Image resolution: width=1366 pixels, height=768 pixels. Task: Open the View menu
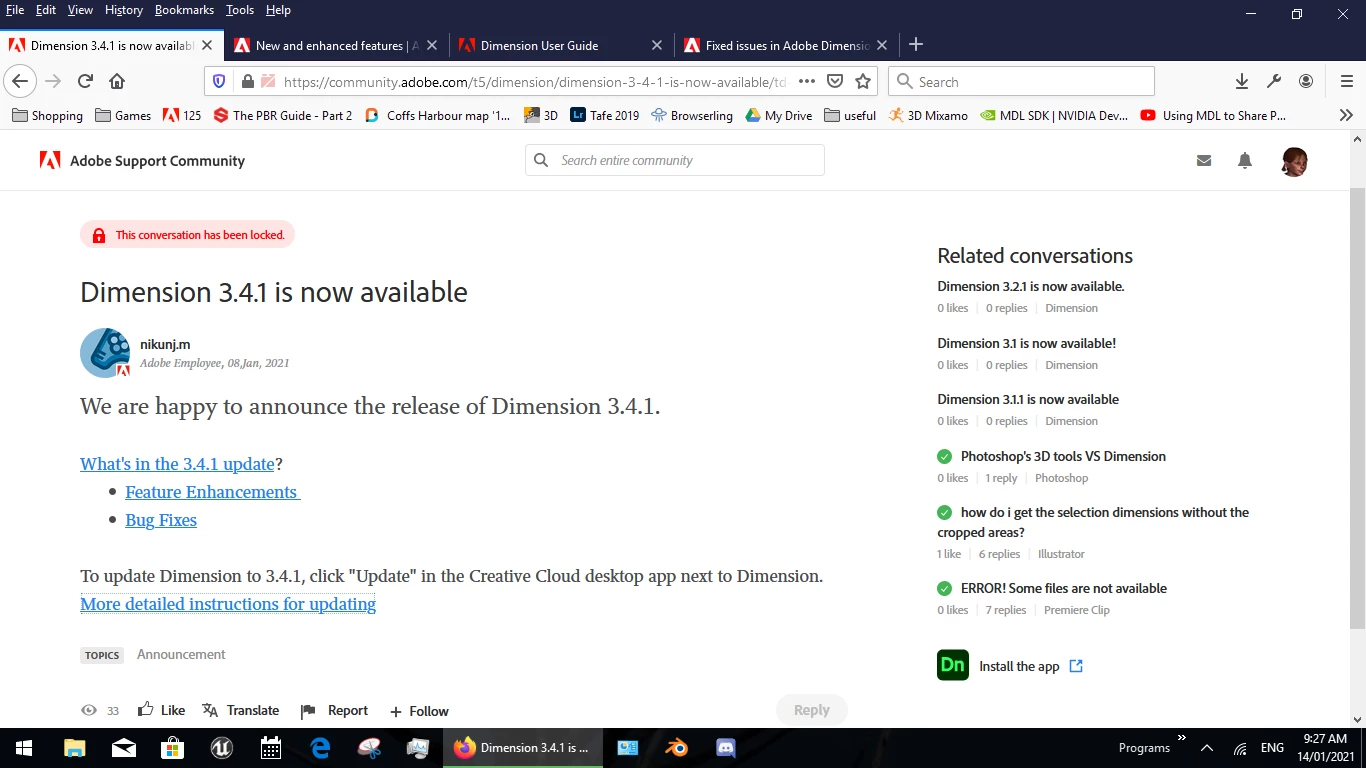(x=80, y=10)
